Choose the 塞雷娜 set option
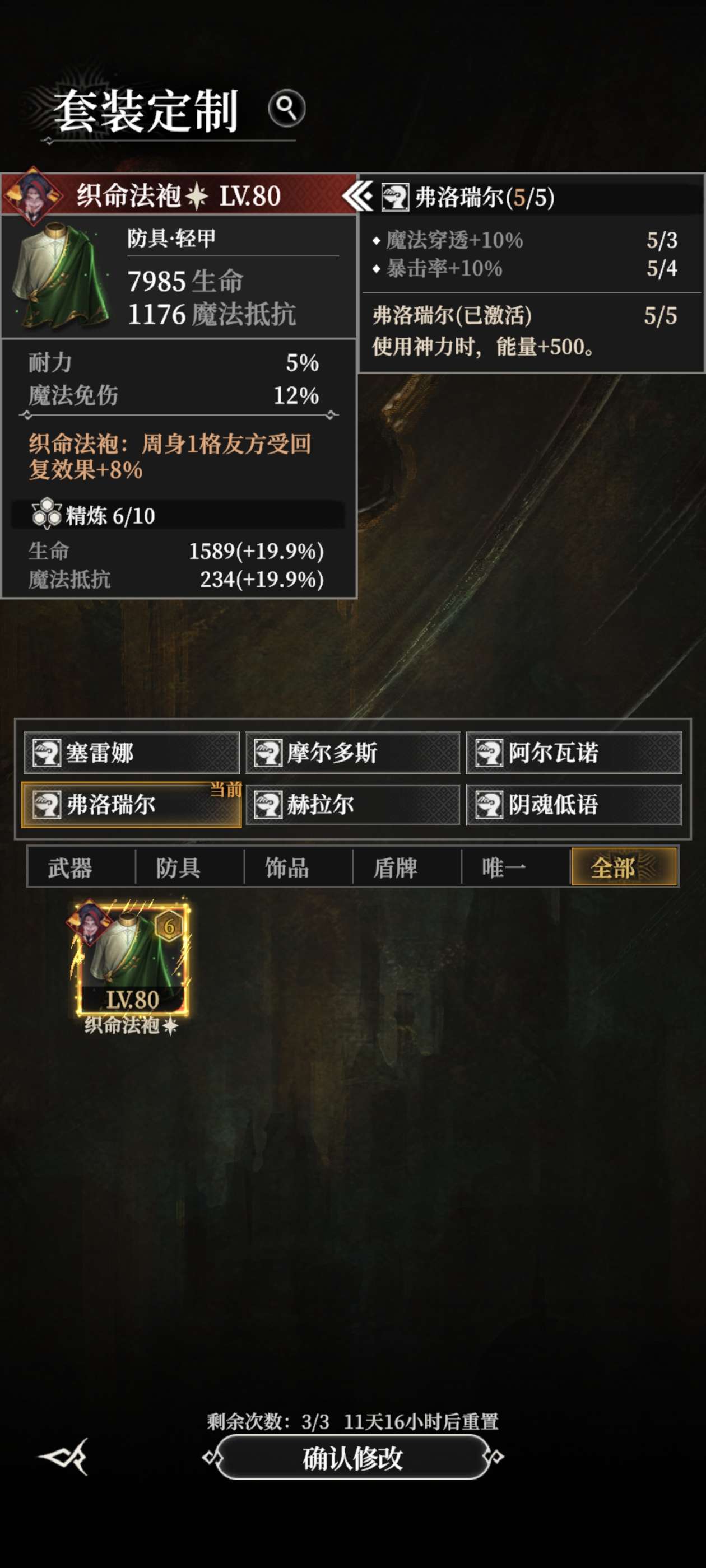Viewport: 706px width, 1568px height. (132, 753)
